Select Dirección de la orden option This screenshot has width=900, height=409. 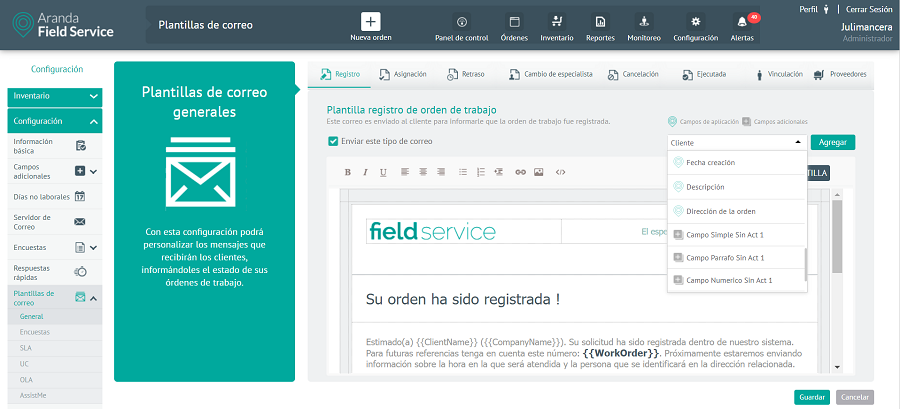[737, 211]
